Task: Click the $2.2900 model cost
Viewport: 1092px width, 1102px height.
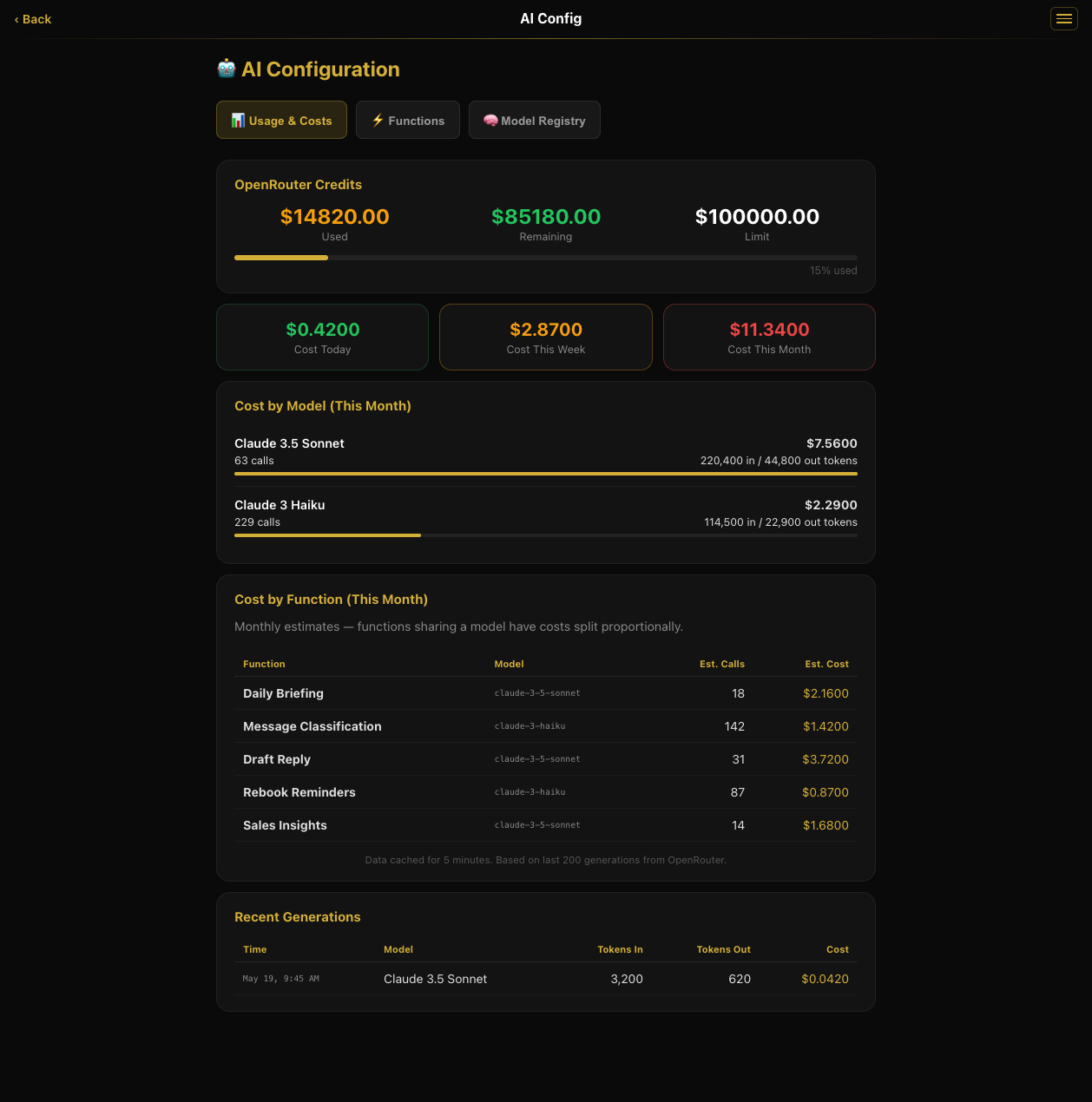Action: [x=831, y=505]
